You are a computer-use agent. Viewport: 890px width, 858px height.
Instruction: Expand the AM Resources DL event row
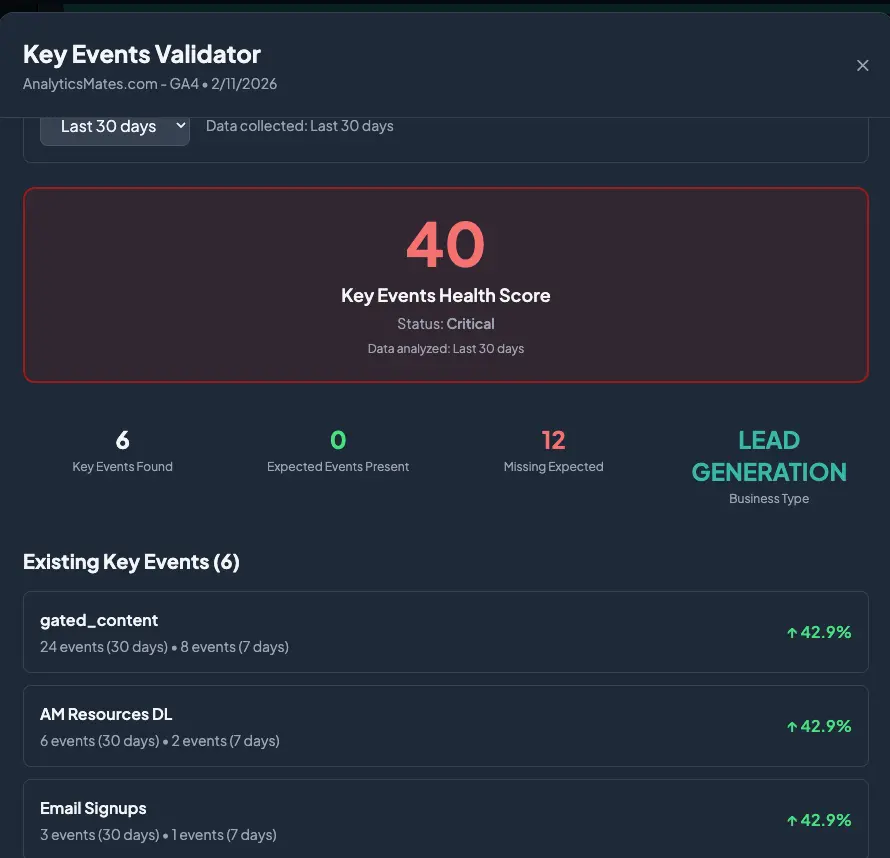[445, 725]
